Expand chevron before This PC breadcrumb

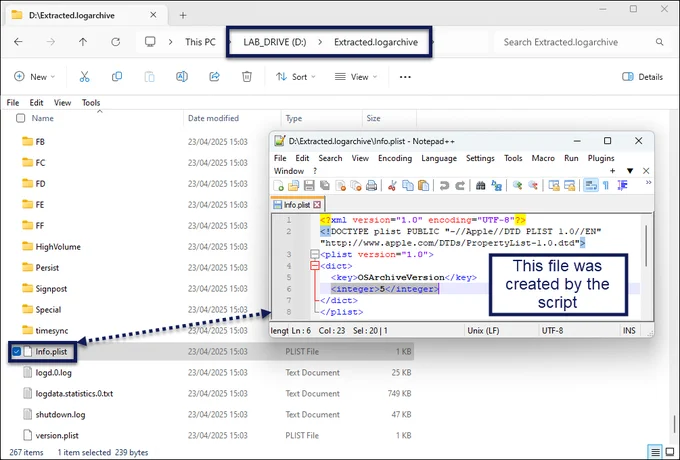[x=170, y=42]
